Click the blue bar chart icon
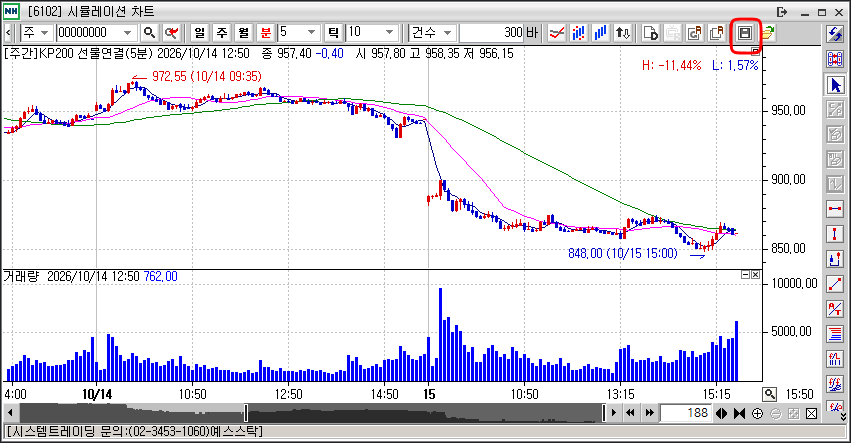This screenshot has height=443, width=851. [600, 33]
